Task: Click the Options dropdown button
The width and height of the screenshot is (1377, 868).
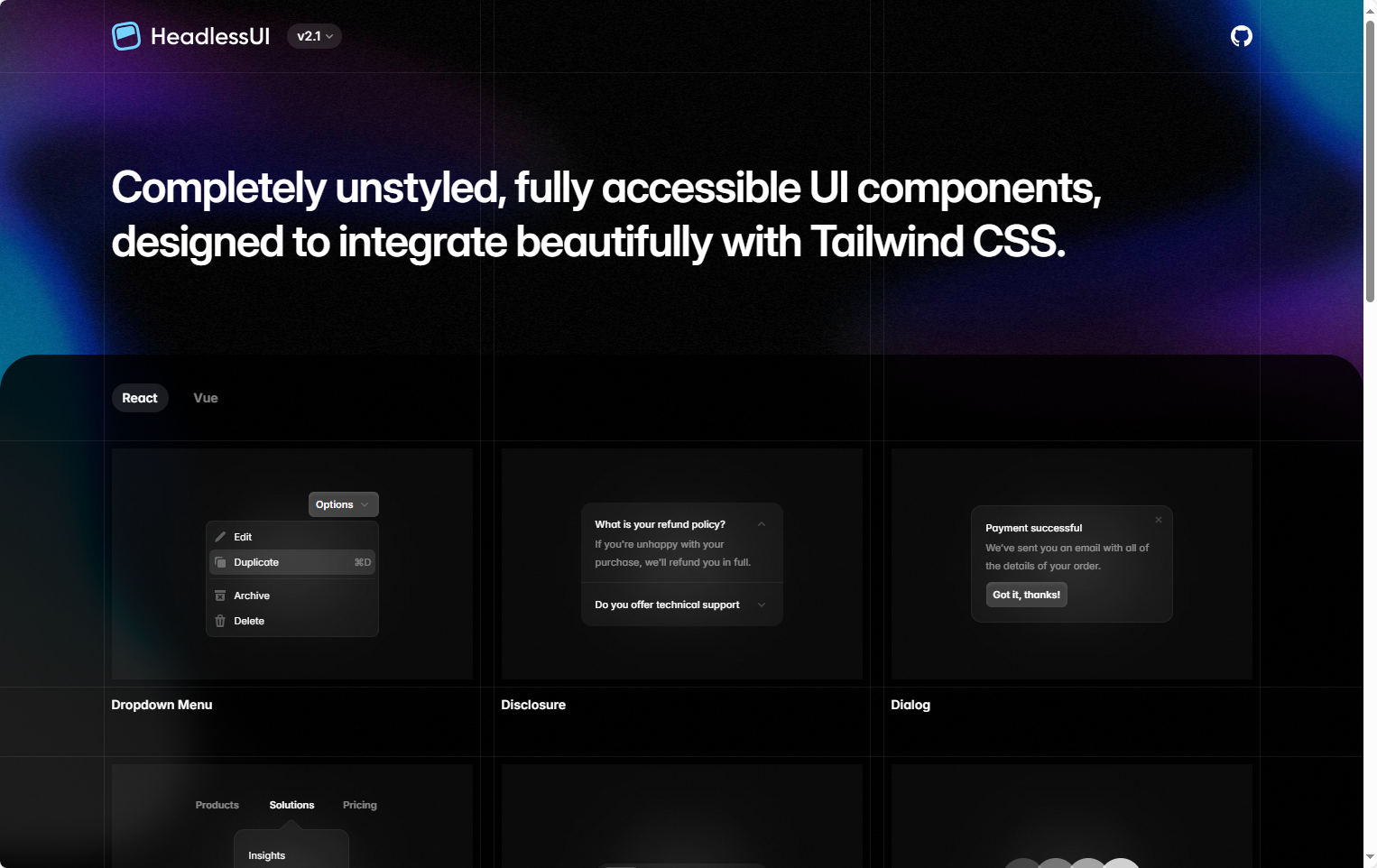Action: [x=343, y=504]
